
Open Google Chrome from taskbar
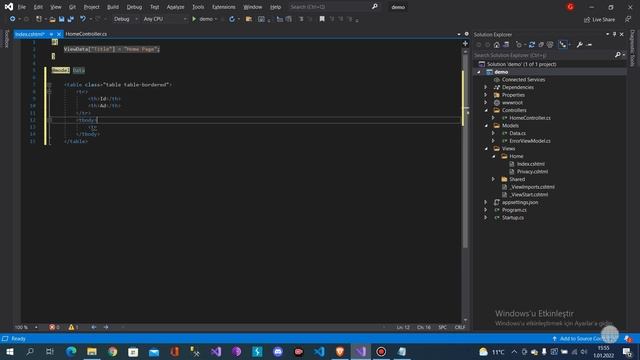[113, 352]
